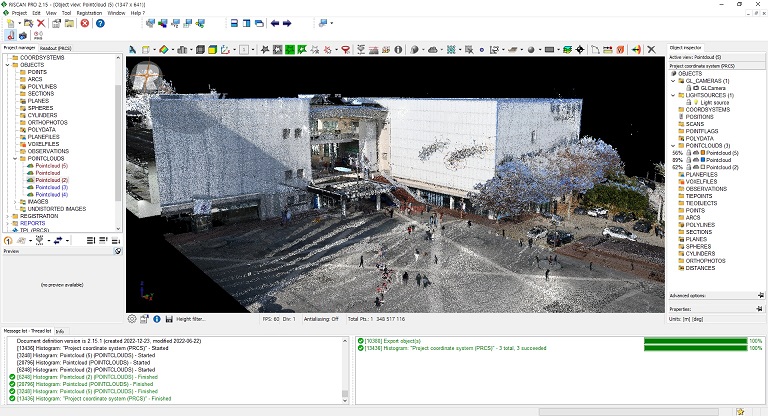Viewport: 768px width, 416px height.
Task: Click the camera icon in the second toolbar row
Action: tap(23, 35)
